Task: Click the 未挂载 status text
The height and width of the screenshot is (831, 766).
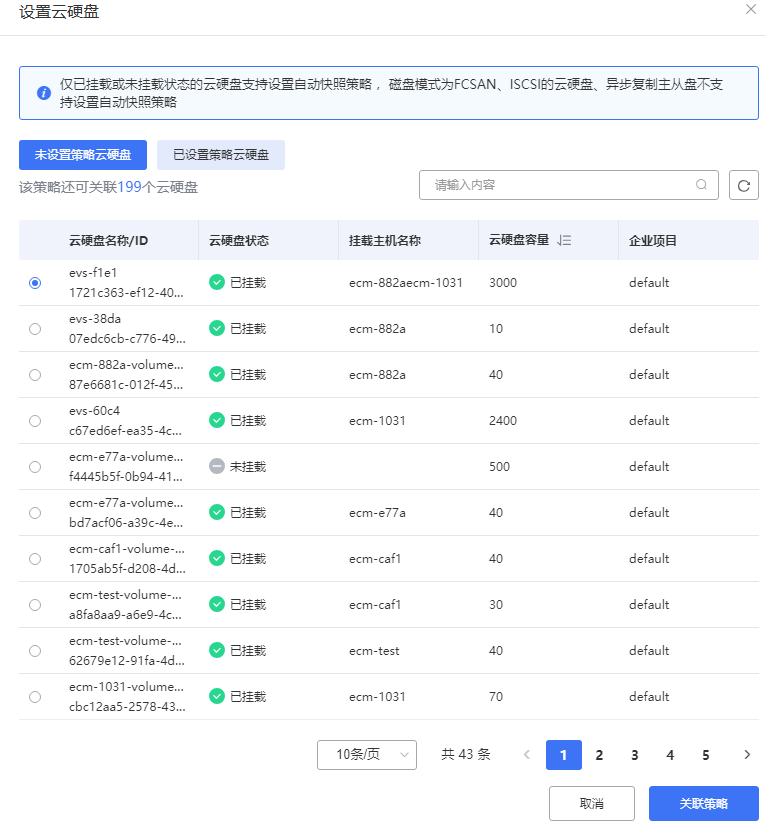Action: click(x=248, y=467)
